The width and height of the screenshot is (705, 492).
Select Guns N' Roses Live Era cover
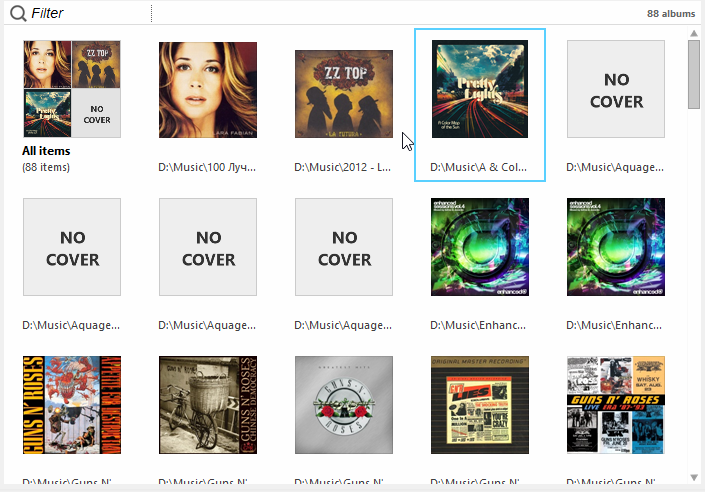[616, 405]
